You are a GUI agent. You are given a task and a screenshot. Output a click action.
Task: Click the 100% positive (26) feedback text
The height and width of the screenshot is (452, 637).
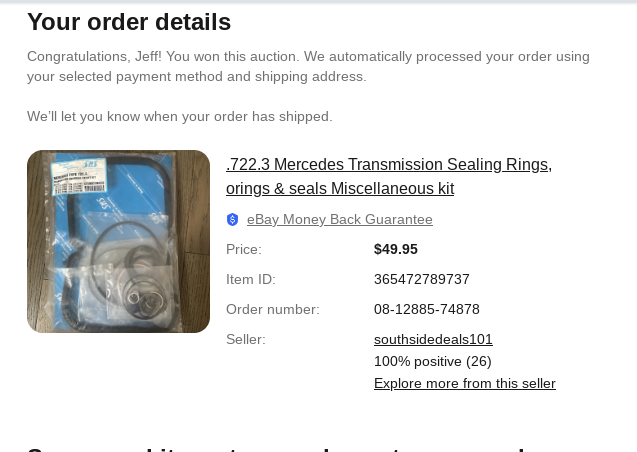(432, 362)
